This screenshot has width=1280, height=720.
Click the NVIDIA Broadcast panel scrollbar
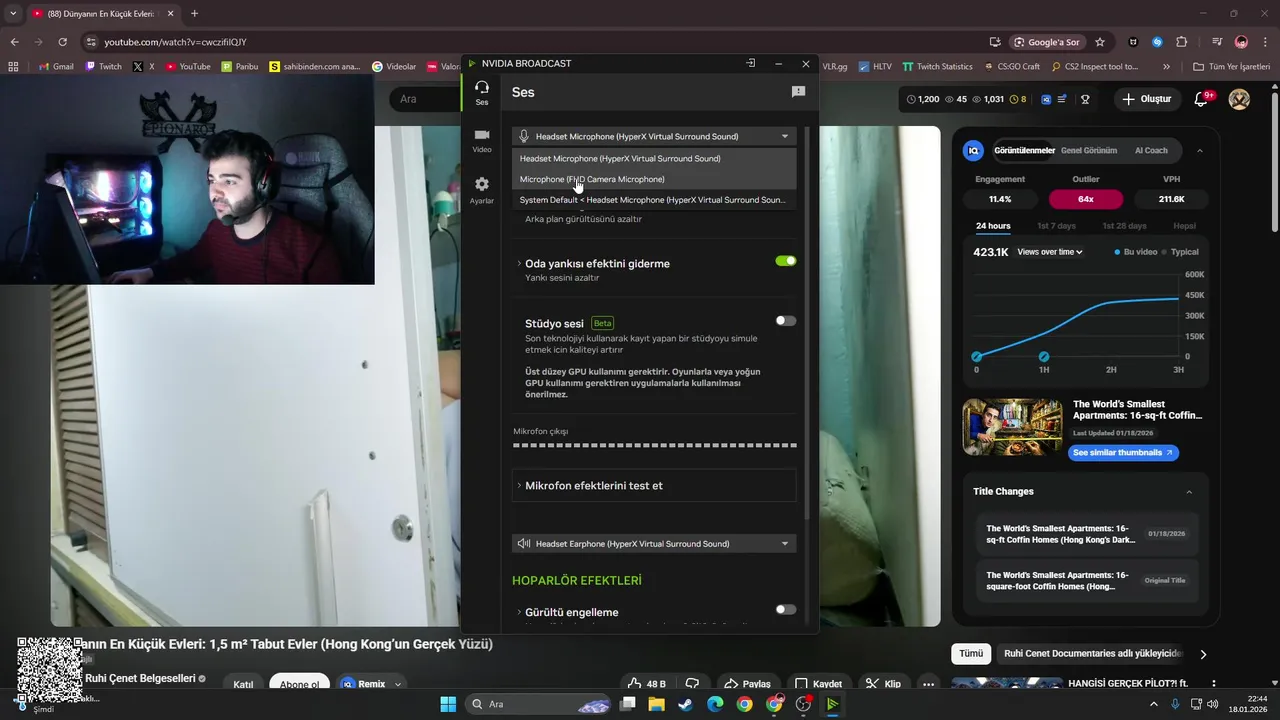pos(808,320)
